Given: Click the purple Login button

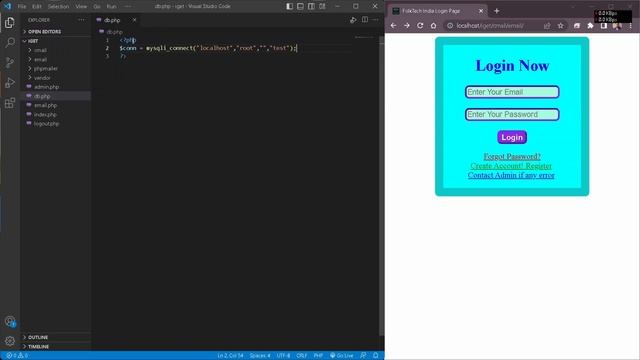Looking at the screenshot, I should click(x=512, y=137).
